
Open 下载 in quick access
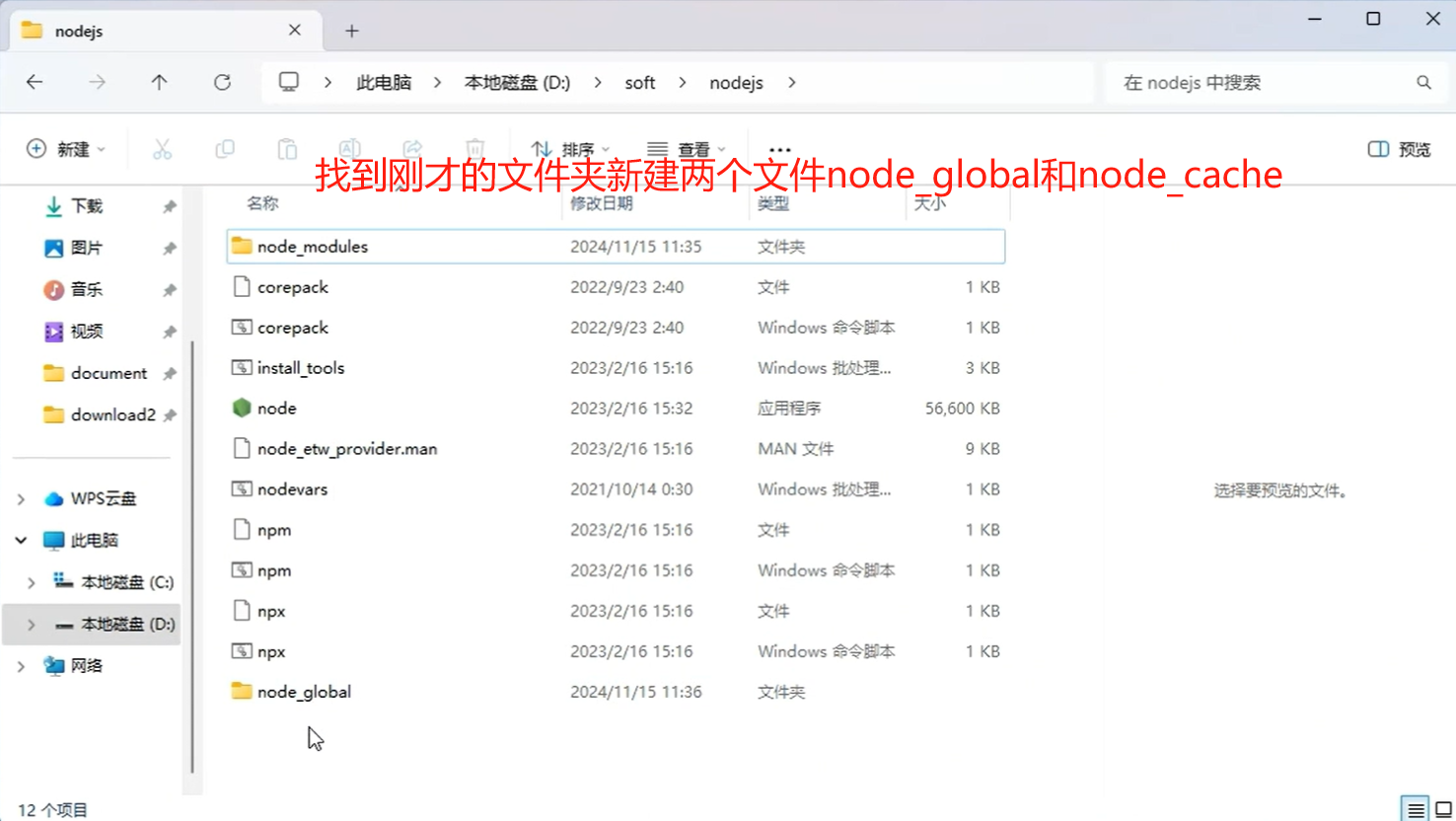point(87,206)
